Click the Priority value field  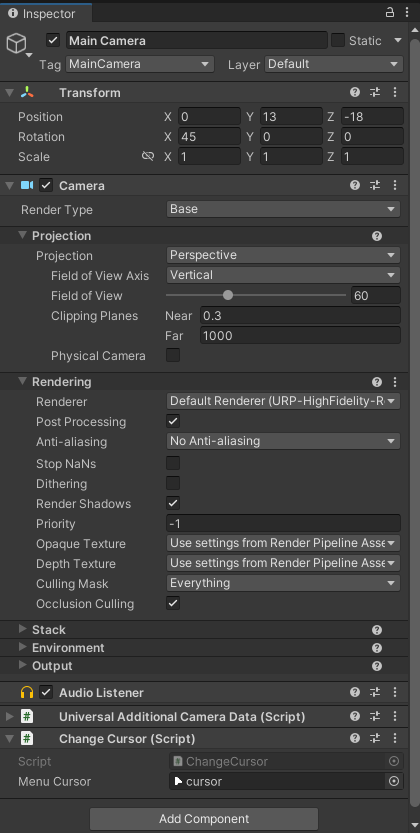pyautogui.click(x=284, y=524)
